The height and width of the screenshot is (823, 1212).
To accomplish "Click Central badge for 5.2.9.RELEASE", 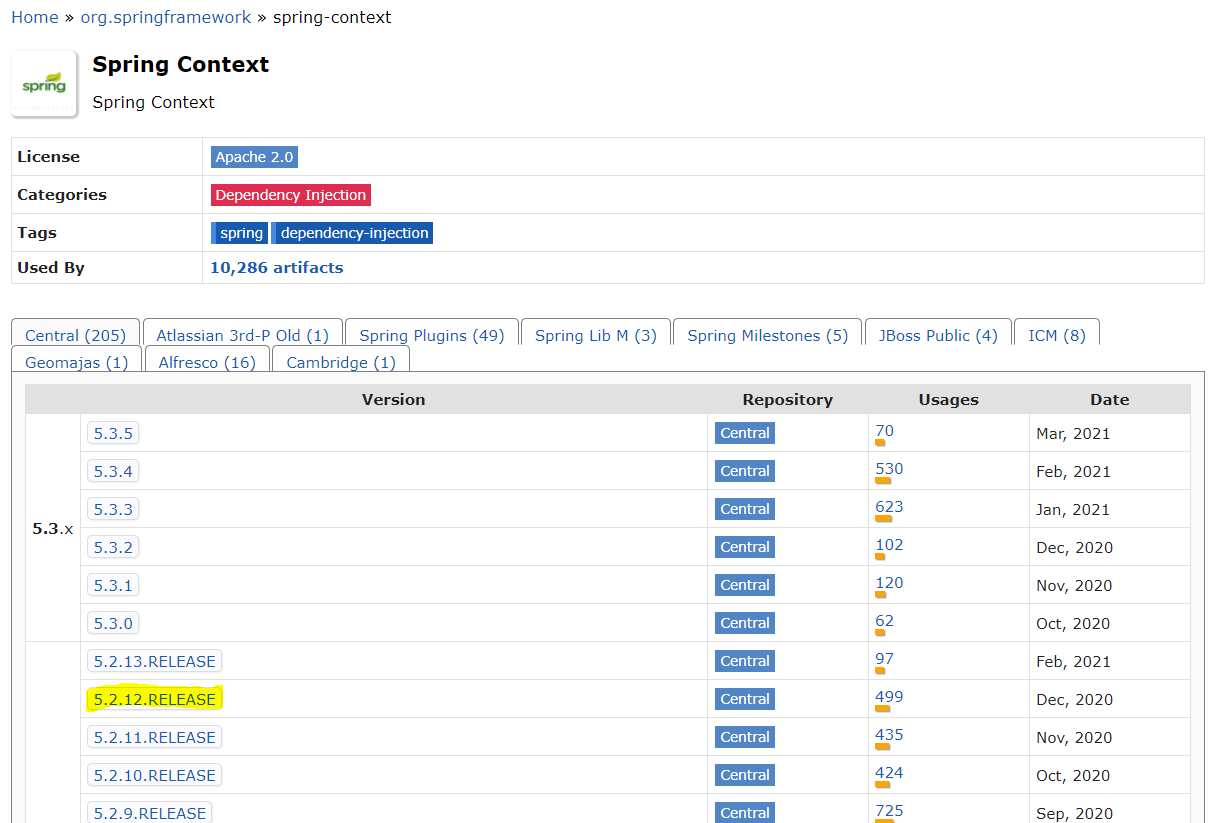I will 745,812.
